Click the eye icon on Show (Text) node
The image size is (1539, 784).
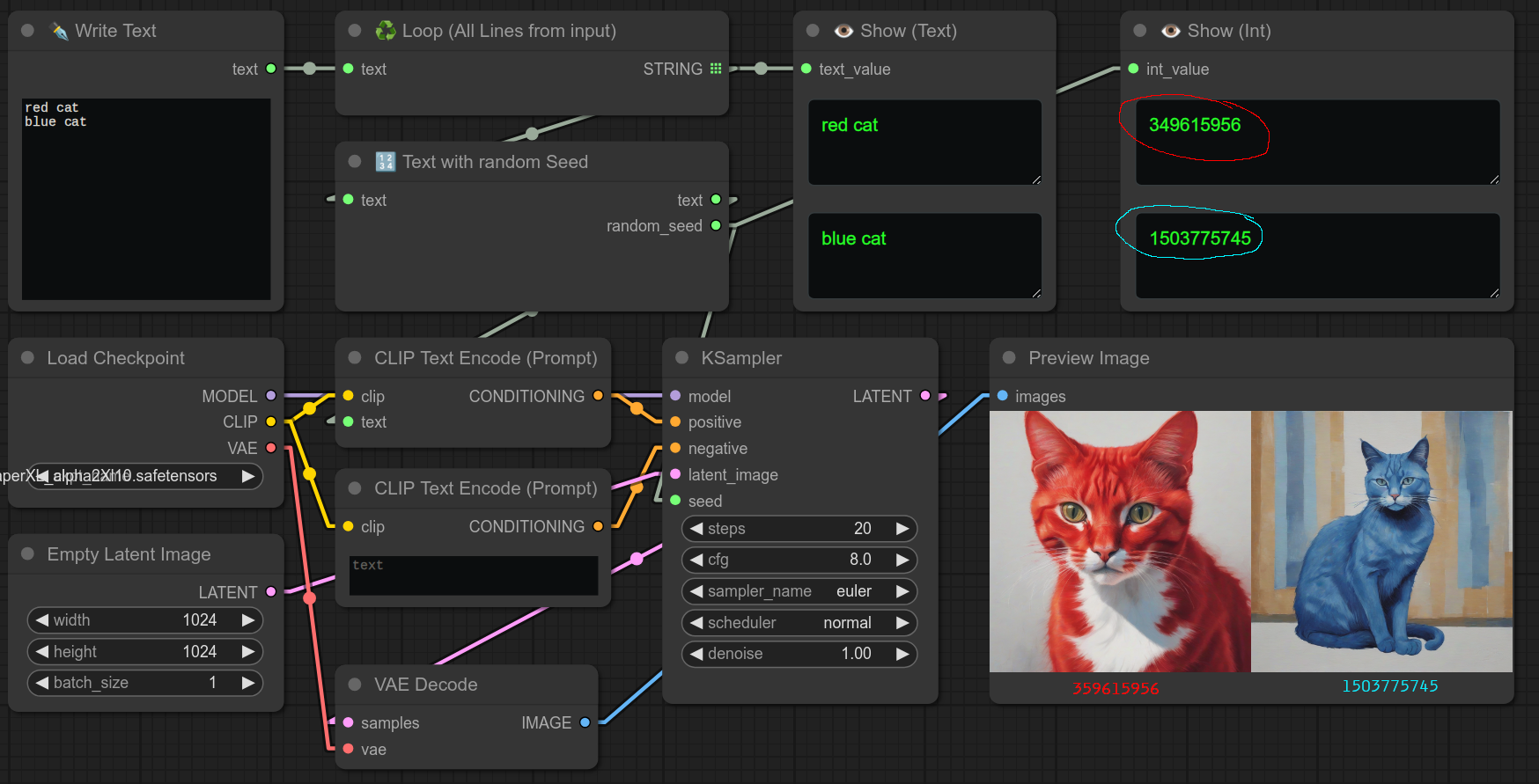[x=843, y=32]
